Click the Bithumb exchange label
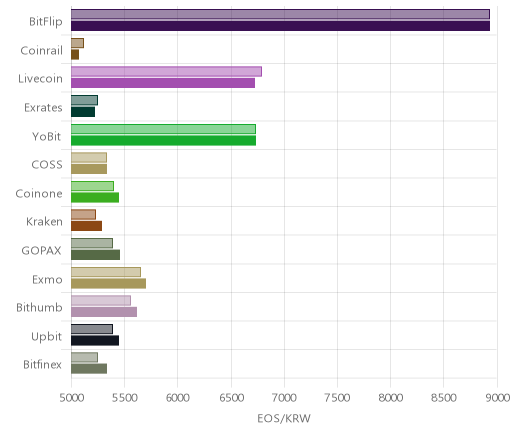 (x=39, y=307)
